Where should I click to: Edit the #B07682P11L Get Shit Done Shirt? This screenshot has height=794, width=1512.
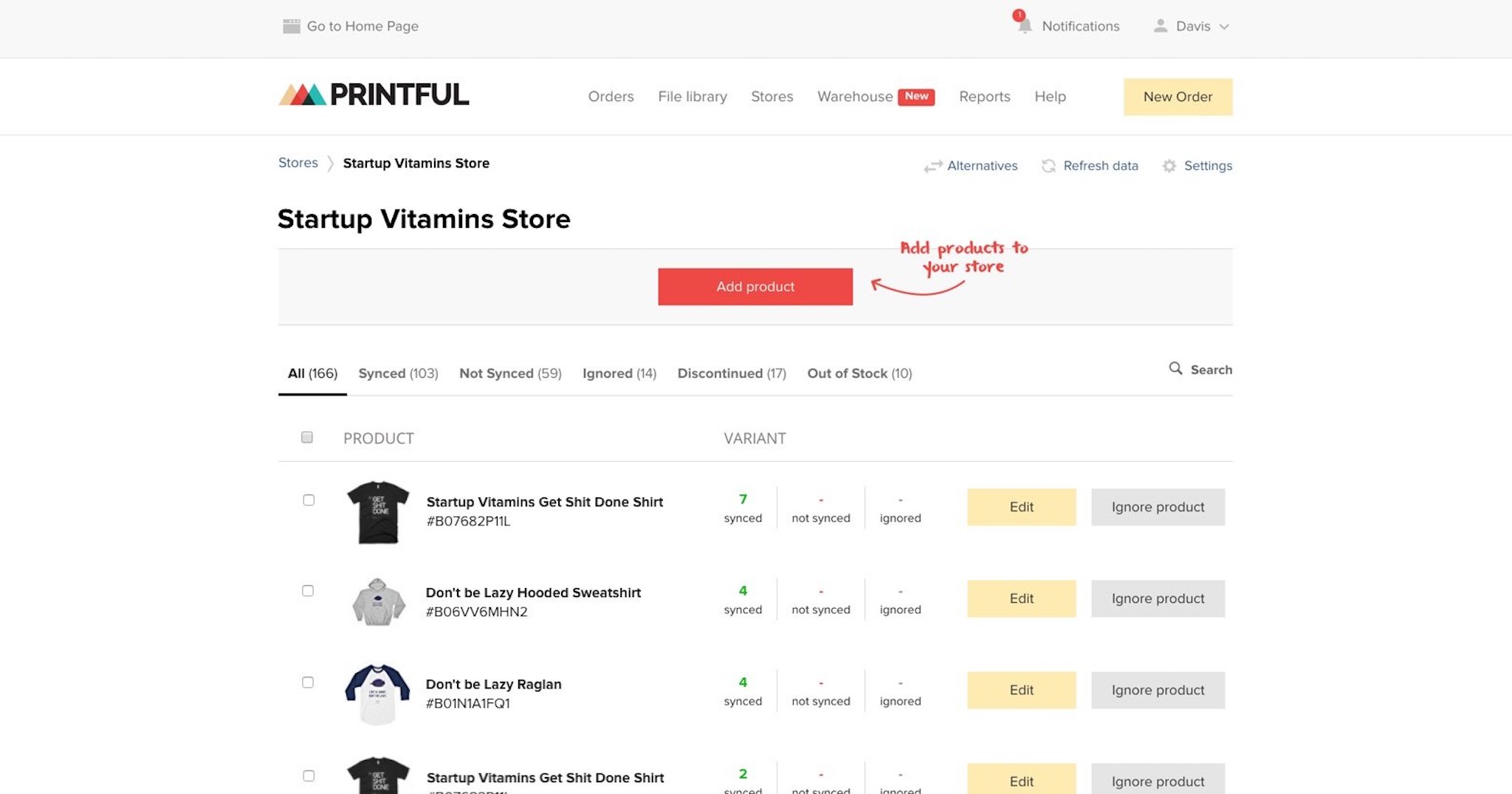(x=1021, y=507)
